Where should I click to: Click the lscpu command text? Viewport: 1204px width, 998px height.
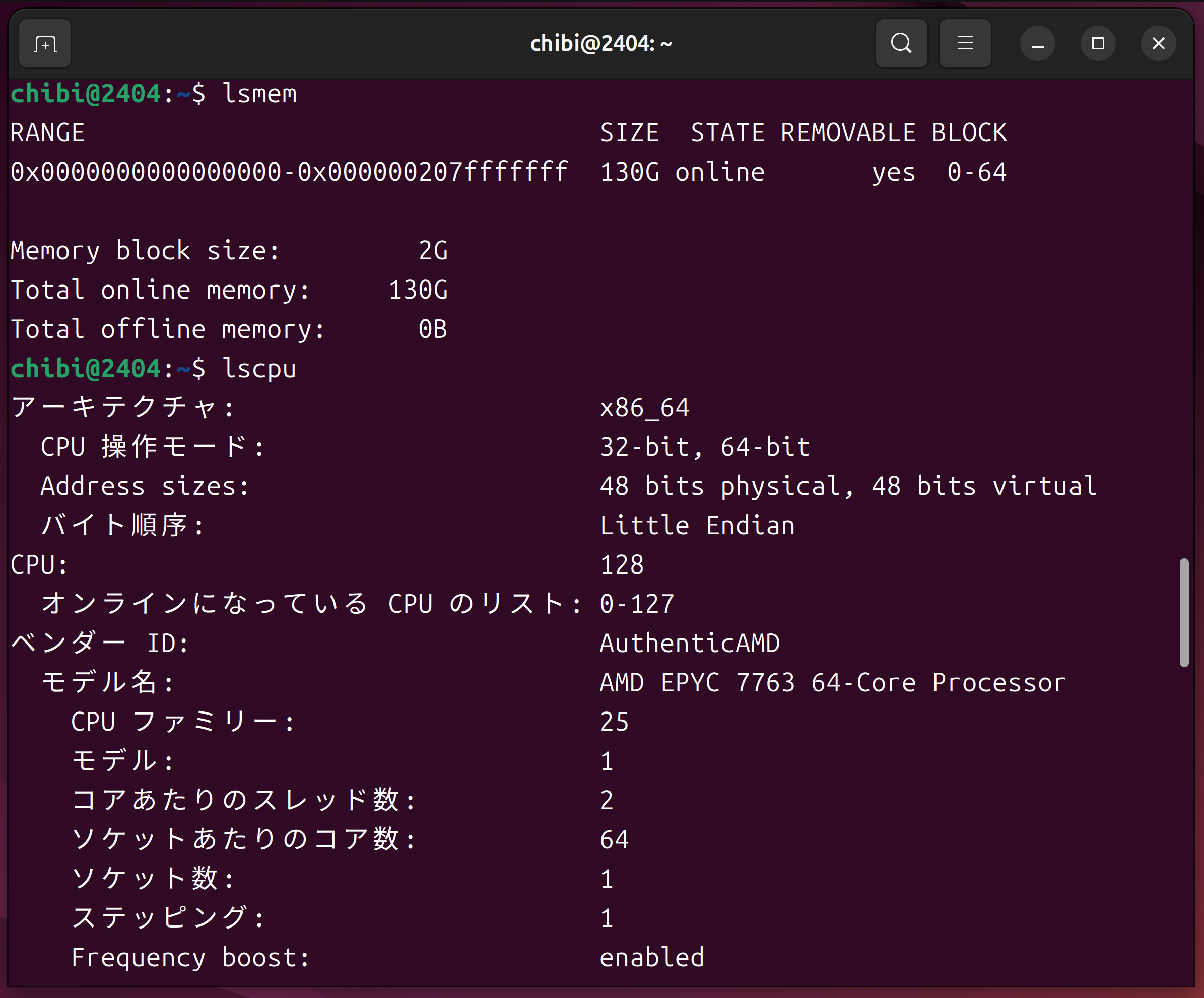click(x=259, y=369)
